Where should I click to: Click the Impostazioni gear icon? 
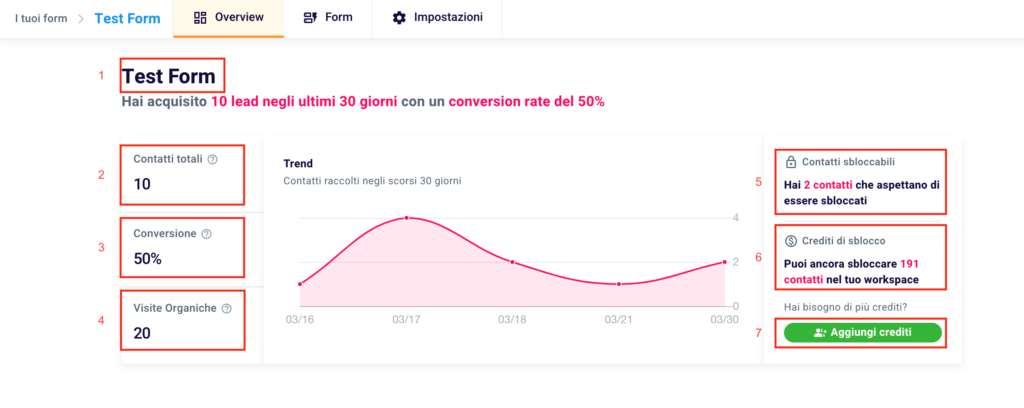click(x=398, y=18)
